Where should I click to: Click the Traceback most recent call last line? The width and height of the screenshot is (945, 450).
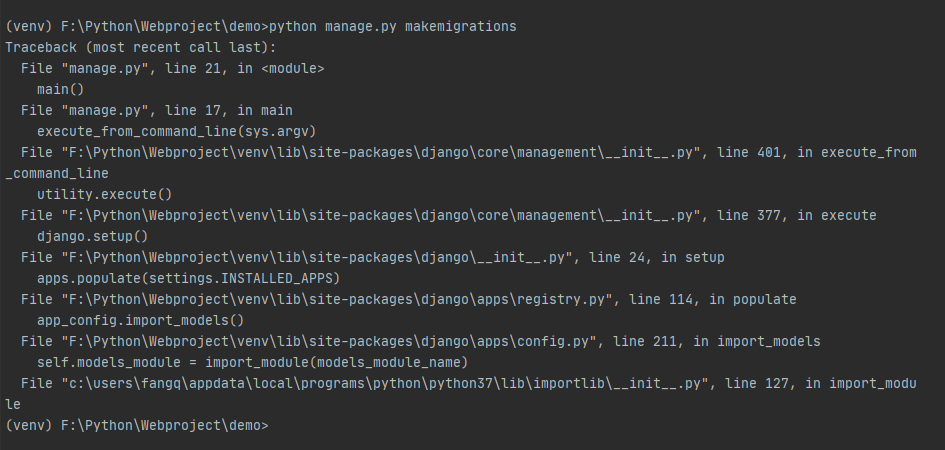[140, 48]
